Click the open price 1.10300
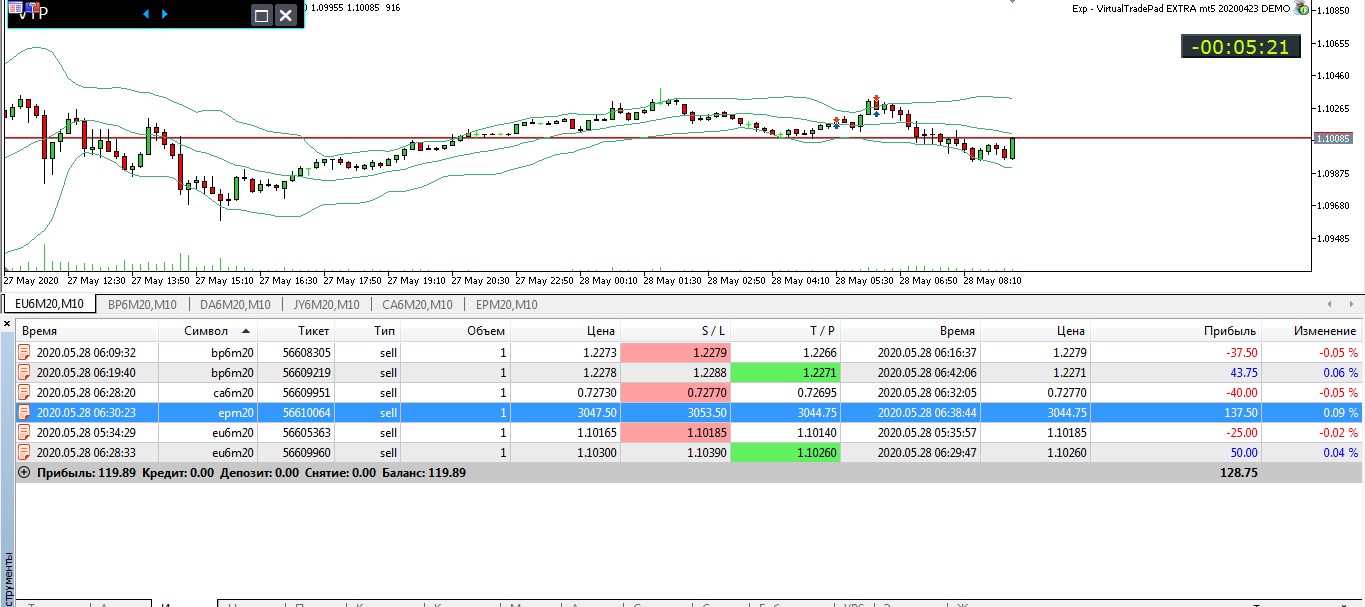This screenshot has height=607, width=1365. [x=596, y=452]
